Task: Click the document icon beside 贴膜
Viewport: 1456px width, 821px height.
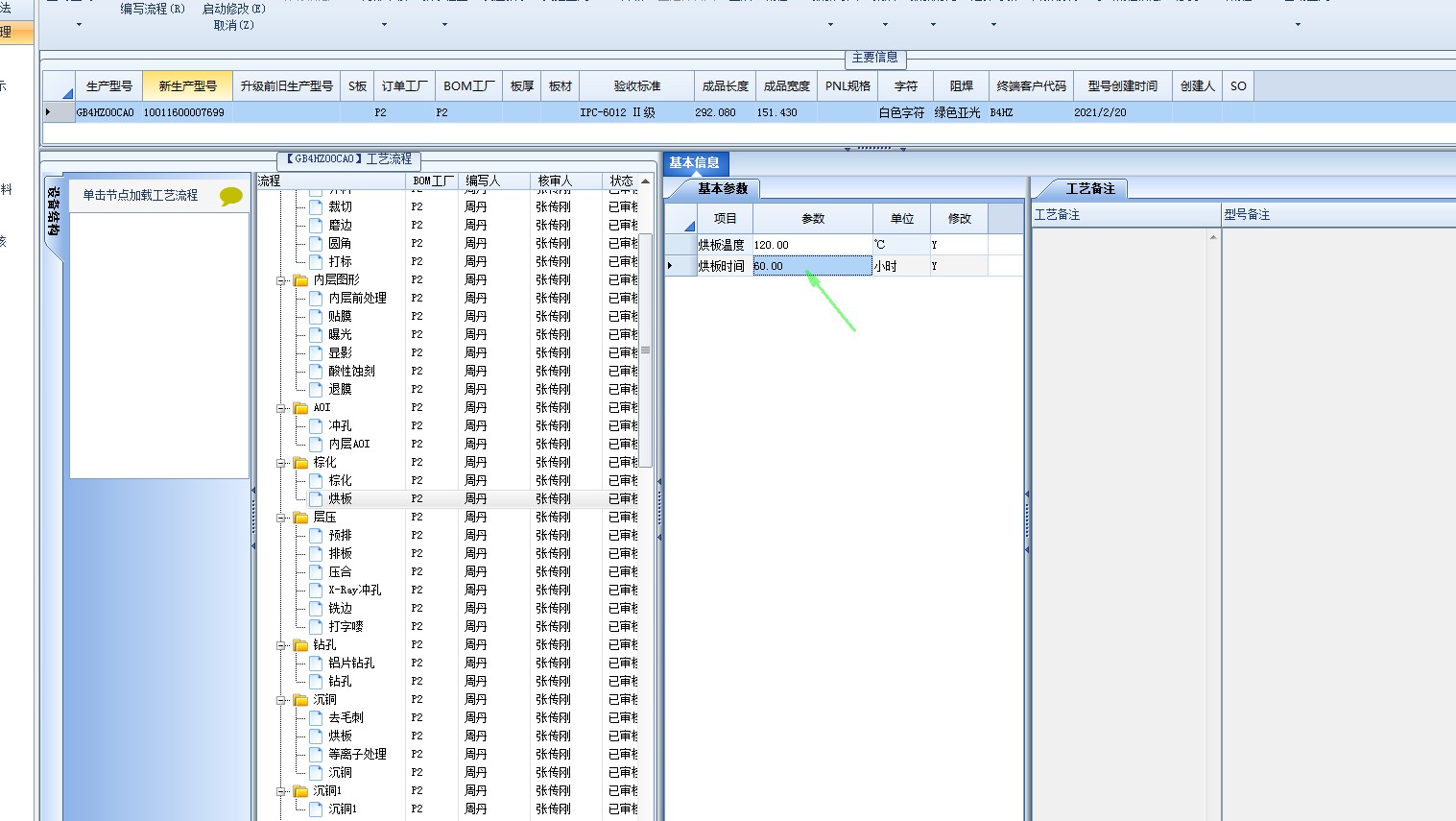Action: [316, 316]
